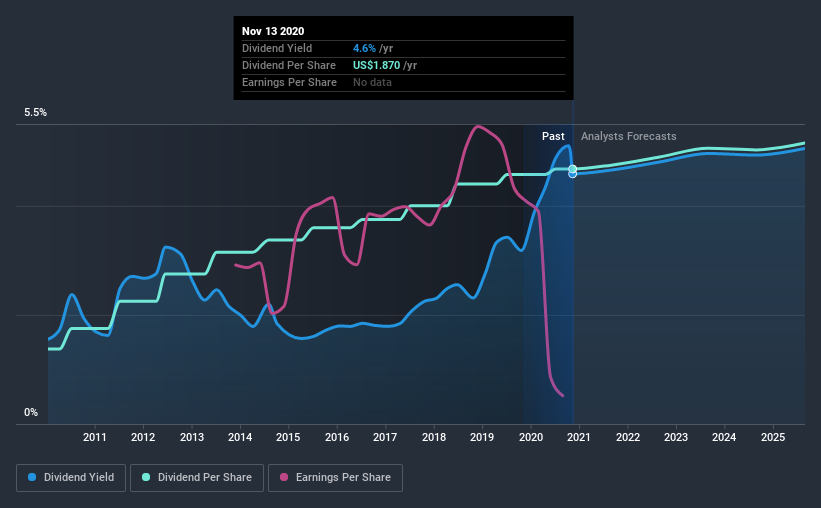This screenshot has width=821, height=508.
Task: Toggle the Dividend Per Share legend button
Action: point(197,478)
